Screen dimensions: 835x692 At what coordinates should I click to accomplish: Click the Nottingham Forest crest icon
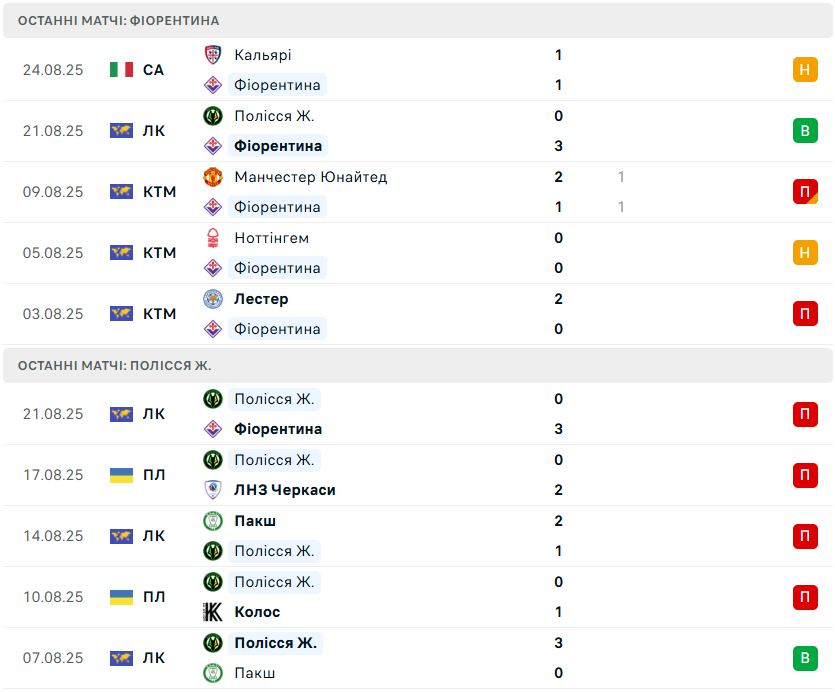click(212, 238)
